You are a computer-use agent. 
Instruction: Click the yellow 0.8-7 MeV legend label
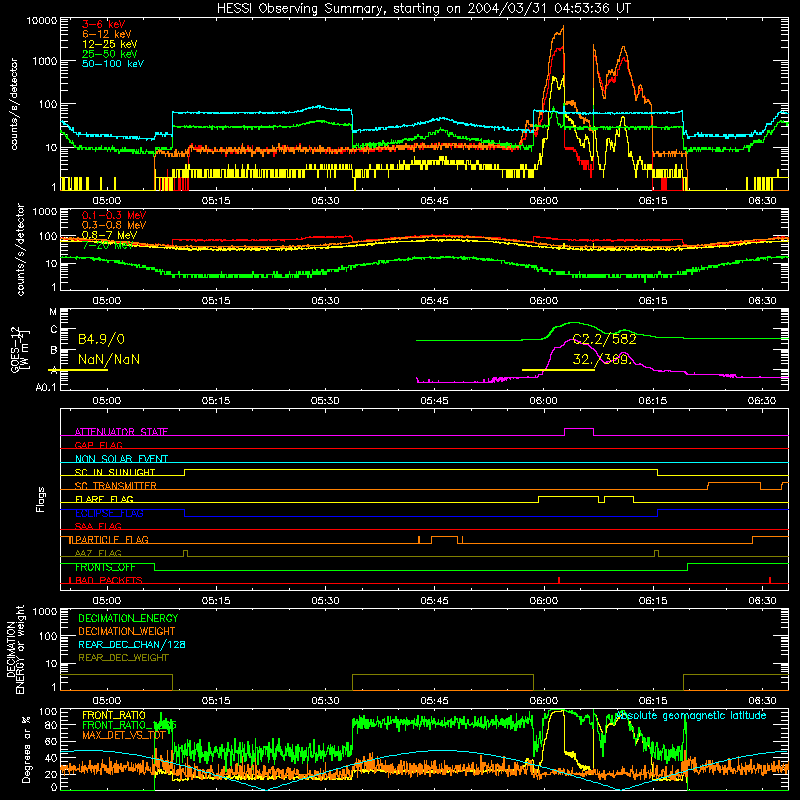pos(109,235)
